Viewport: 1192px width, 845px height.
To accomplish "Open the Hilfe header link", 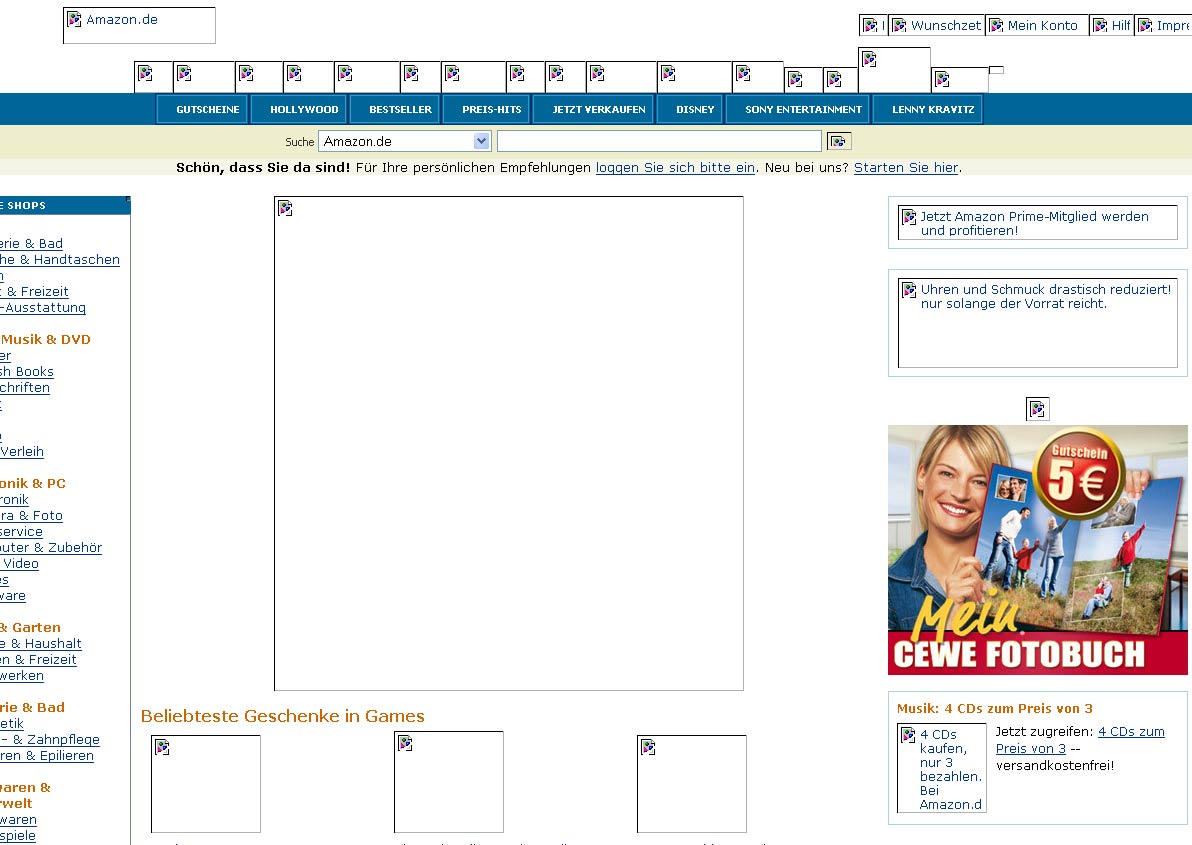I will coord(1111,26).
